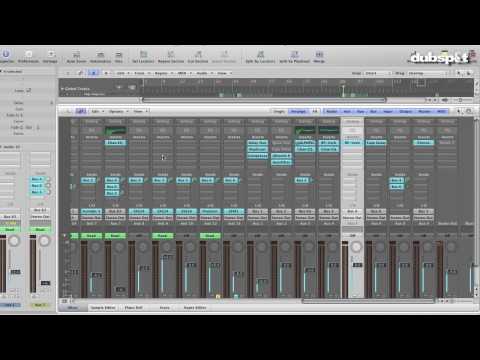
Task: Open the Preferences toolbar icon
Action: click(x=28, y=56)
